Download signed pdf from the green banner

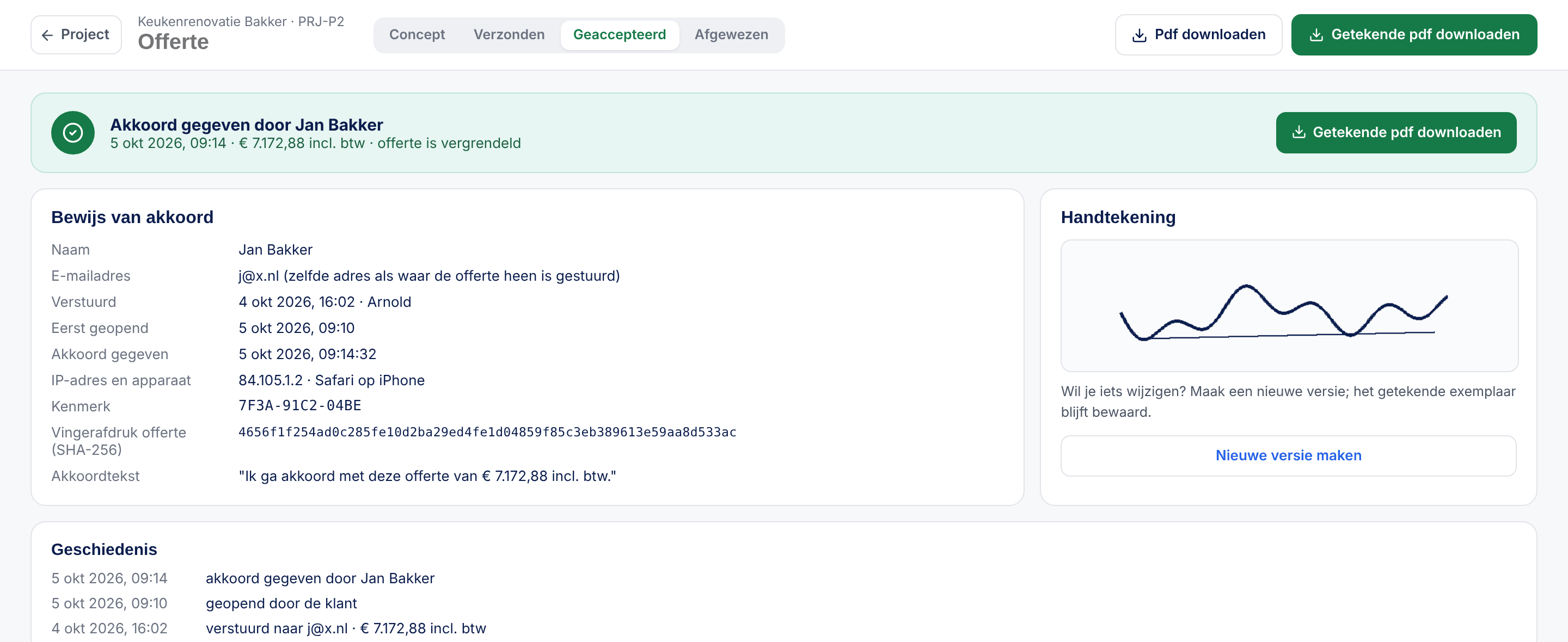click(1396, 132)
